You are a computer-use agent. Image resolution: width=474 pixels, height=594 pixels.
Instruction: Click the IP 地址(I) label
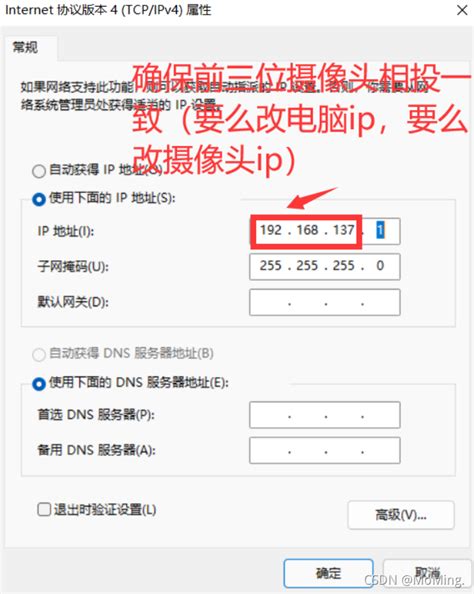66,231
